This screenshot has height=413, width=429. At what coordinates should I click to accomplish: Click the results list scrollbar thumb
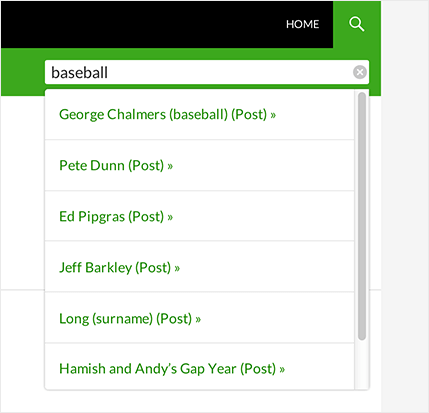coord(362,216)
